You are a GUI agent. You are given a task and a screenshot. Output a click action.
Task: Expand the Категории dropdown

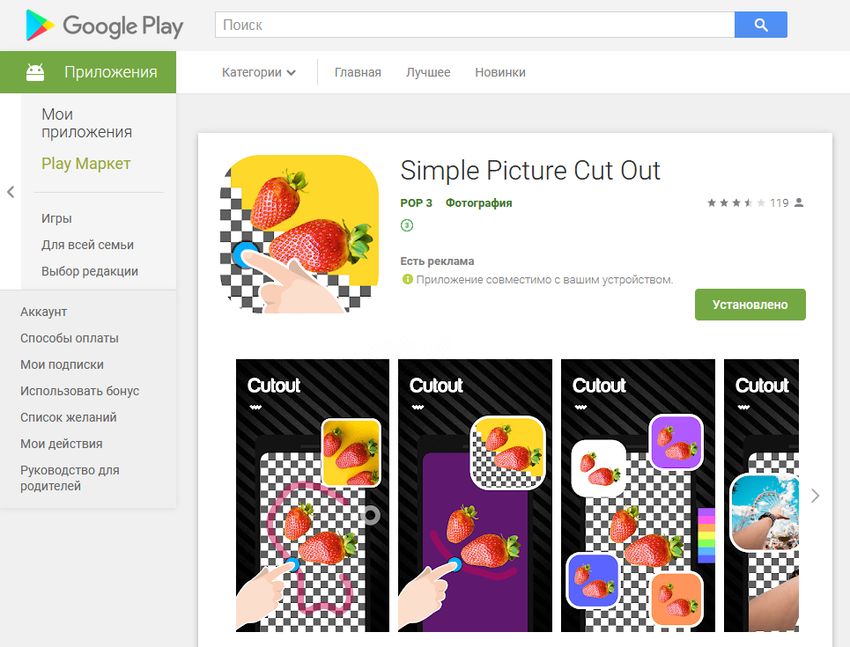pyautogui.click(x=259, y=73)
